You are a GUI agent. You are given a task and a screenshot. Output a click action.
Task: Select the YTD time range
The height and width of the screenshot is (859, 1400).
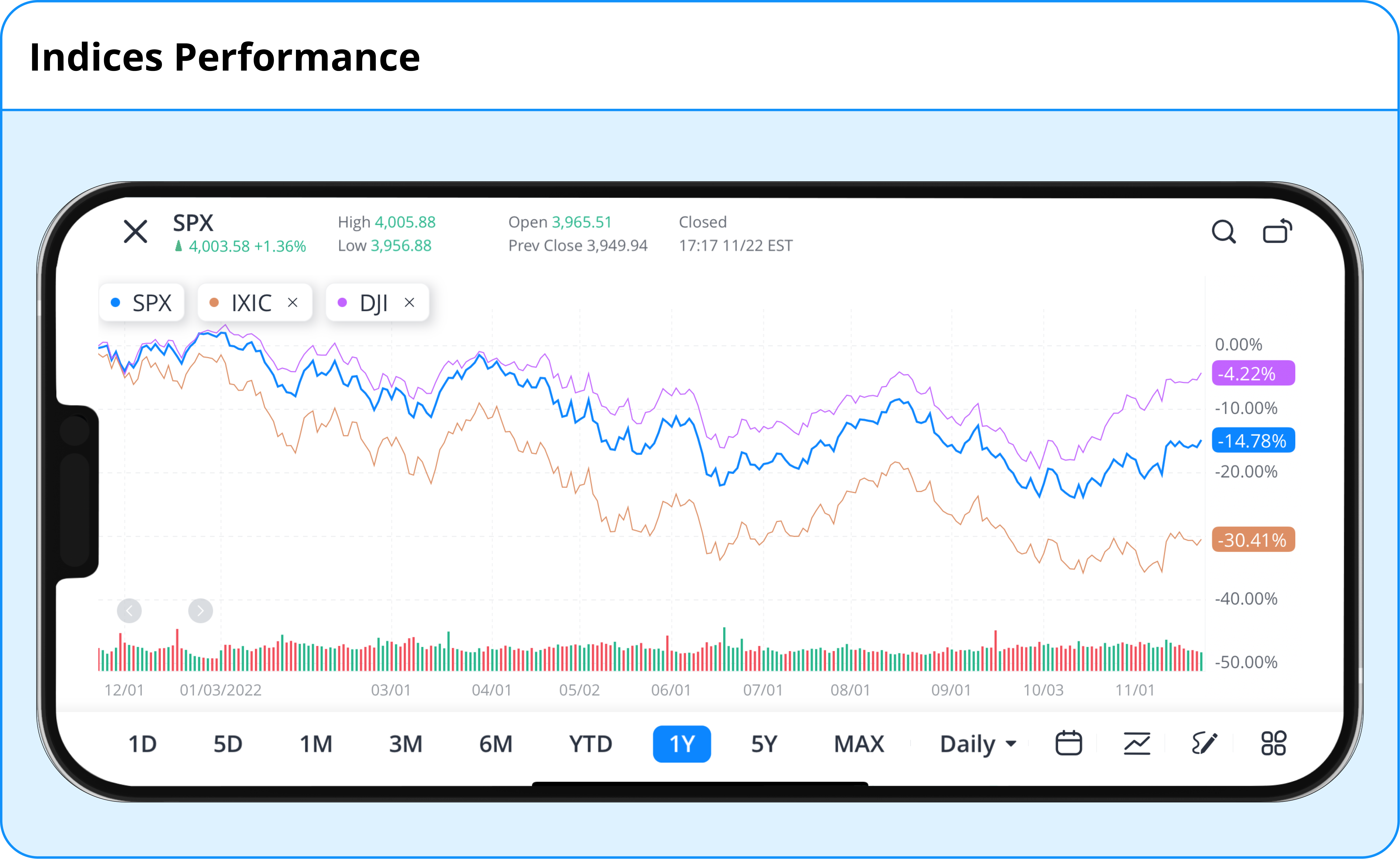(591, 744)
